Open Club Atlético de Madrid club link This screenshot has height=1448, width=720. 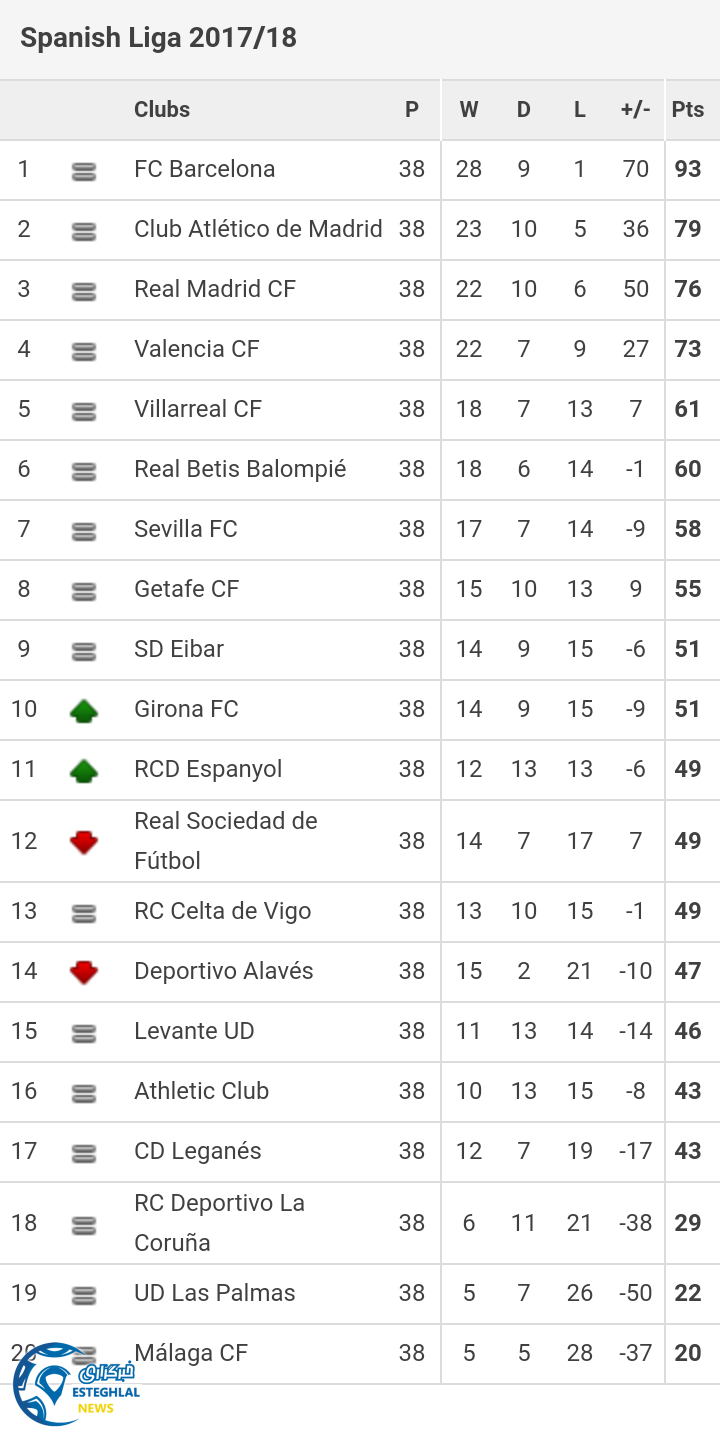(x=258, y=229)
